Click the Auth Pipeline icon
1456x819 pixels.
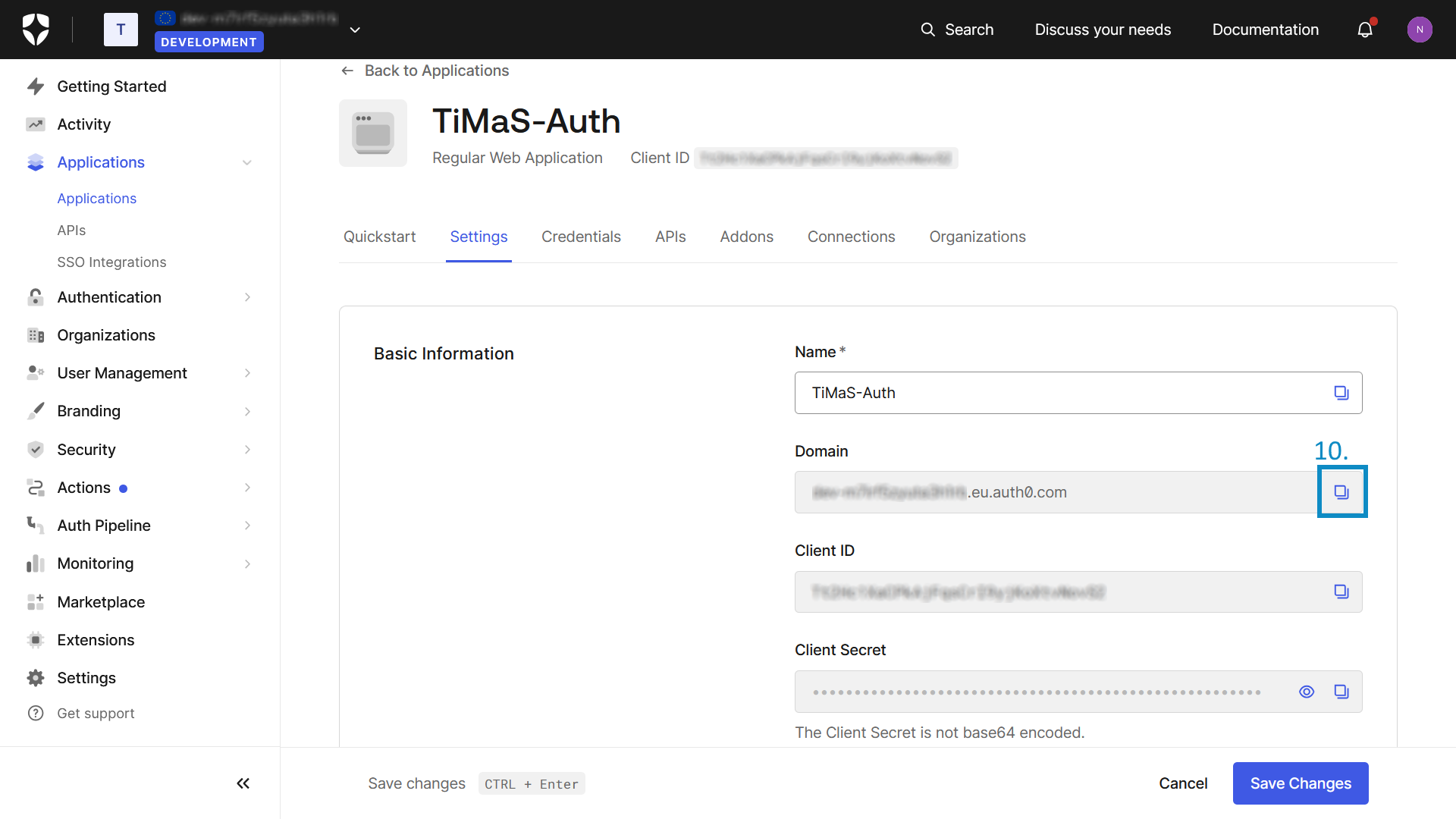36,526
